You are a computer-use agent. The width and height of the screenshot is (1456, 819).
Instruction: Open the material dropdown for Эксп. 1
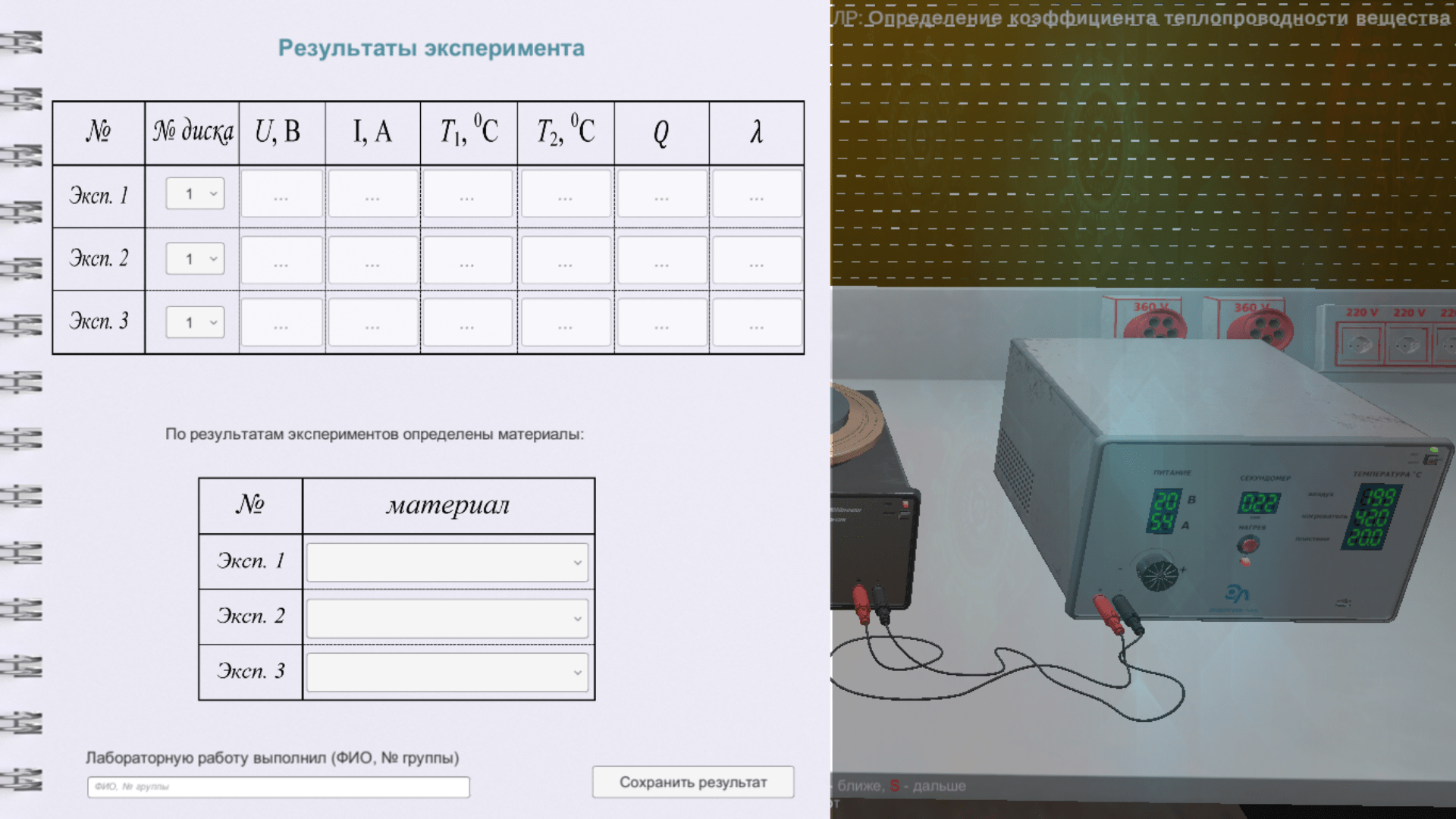447,562
